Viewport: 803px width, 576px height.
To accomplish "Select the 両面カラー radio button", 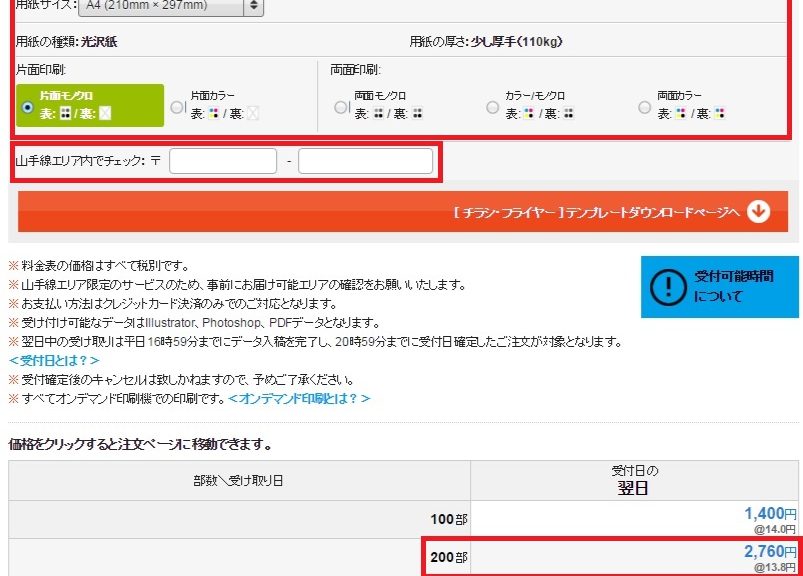I will [643, 107].
